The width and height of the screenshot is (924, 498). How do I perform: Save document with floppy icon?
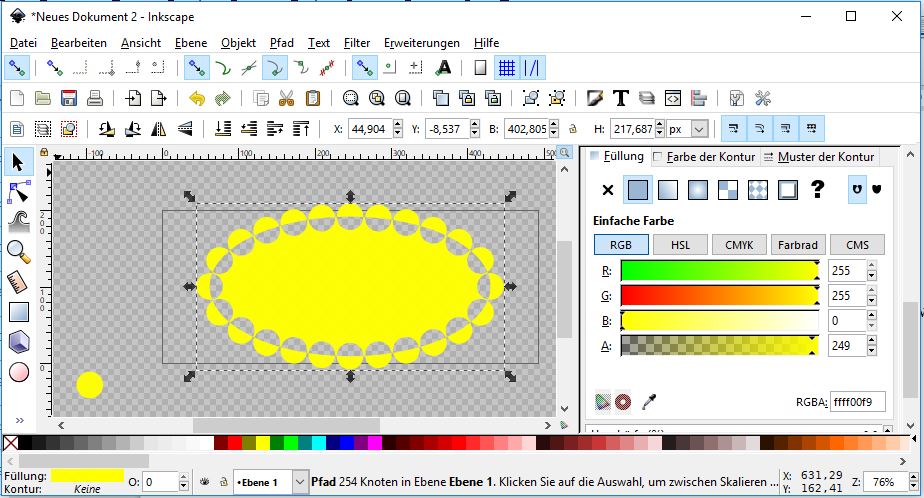[69, 98]
